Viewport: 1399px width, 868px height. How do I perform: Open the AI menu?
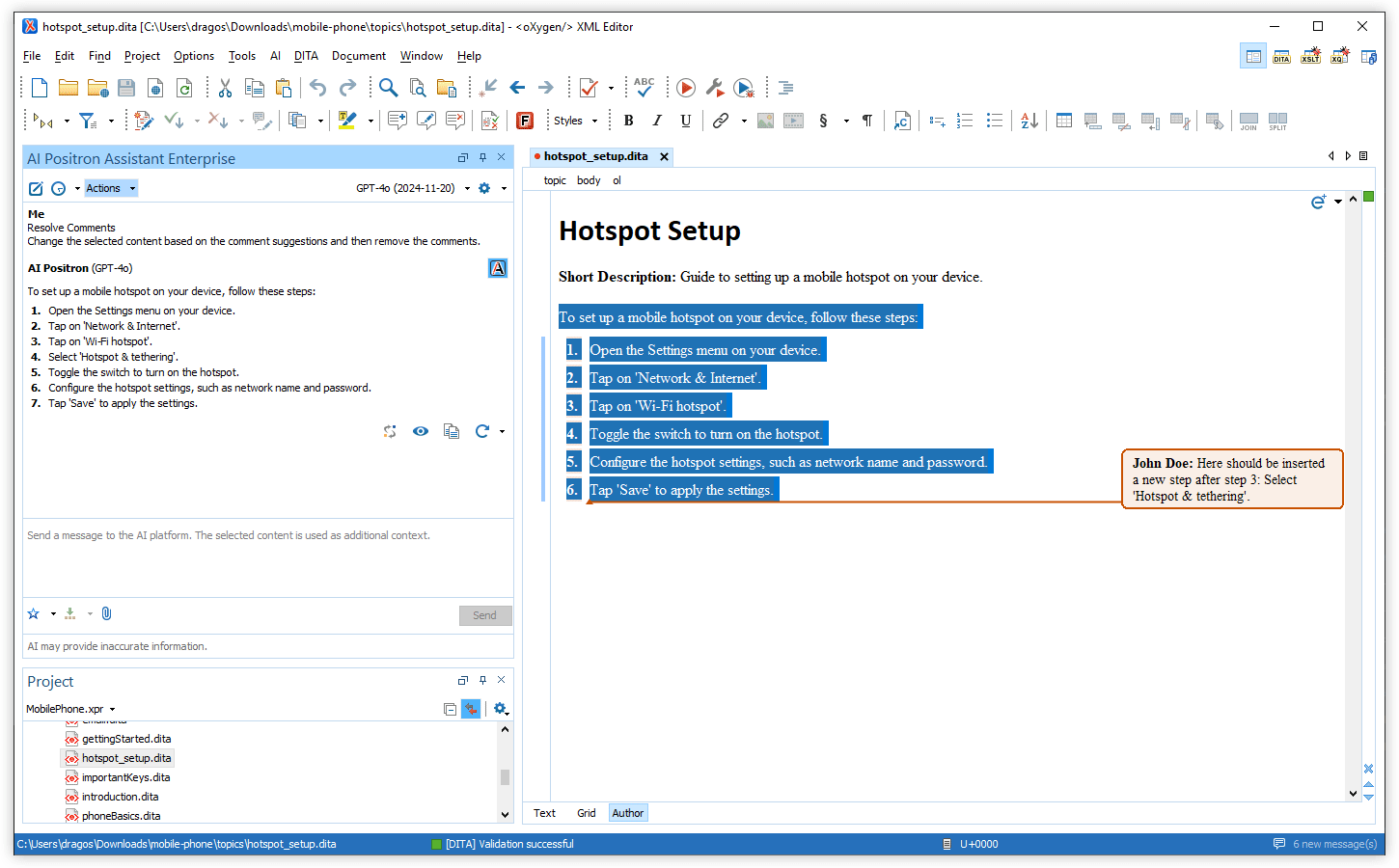coord(275,56)
